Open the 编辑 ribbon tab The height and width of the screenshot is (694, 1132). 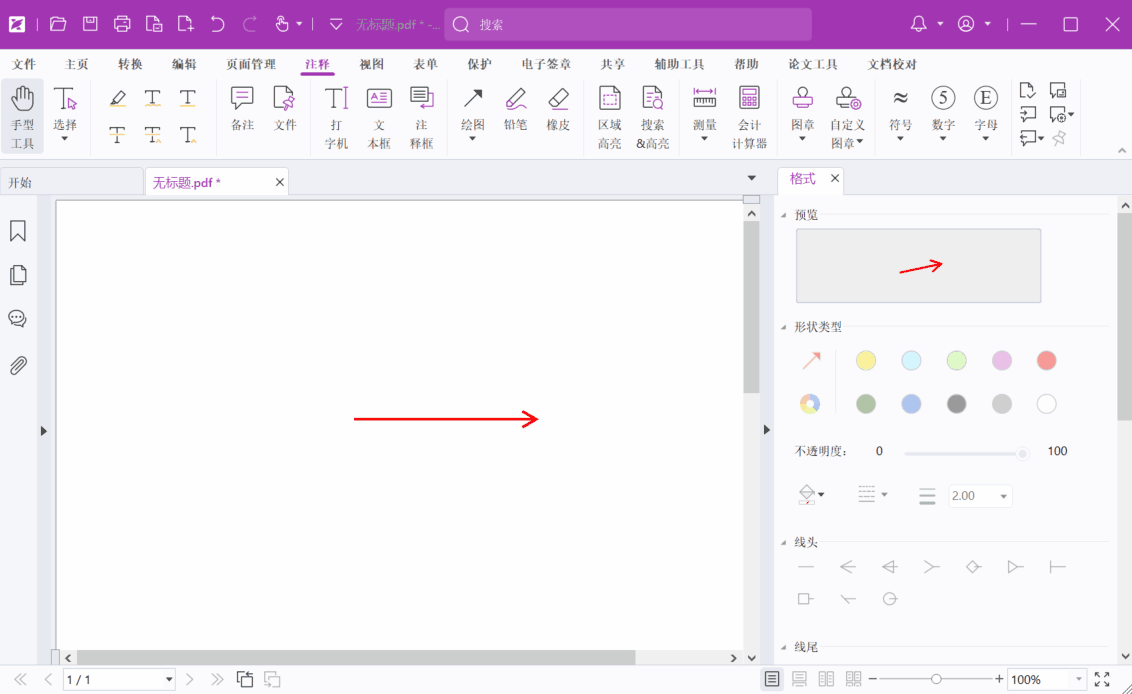click(x=184, y=64)
